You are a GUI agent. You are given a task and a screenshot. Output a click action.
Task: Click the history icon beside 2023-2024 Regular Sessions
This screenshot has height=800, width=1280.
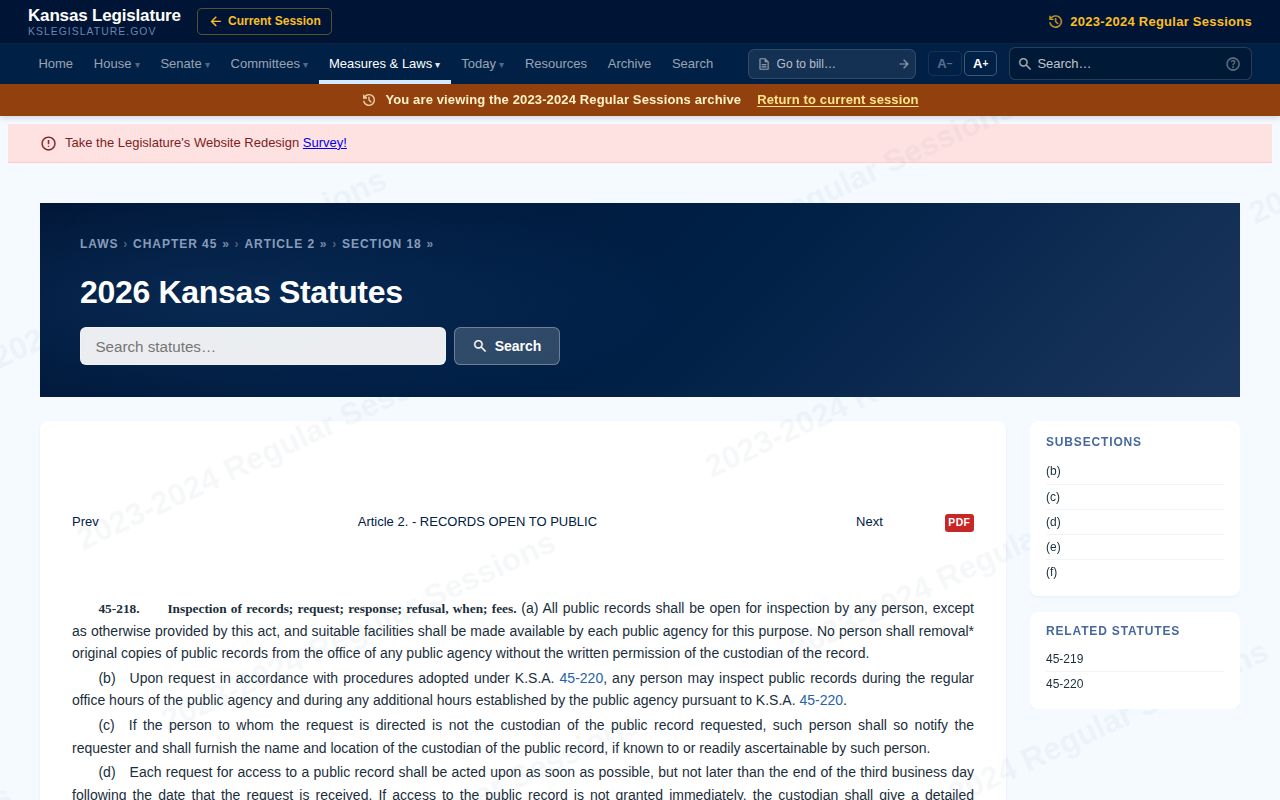click(1055, 21)
